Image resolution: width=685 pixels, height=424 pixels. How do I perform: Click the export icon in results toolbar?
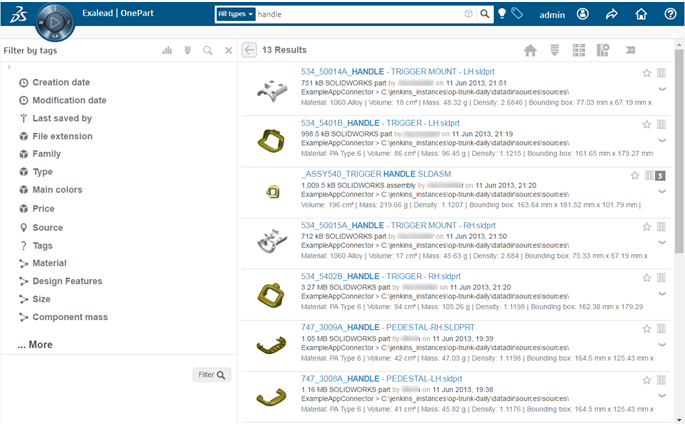point(630,50)
